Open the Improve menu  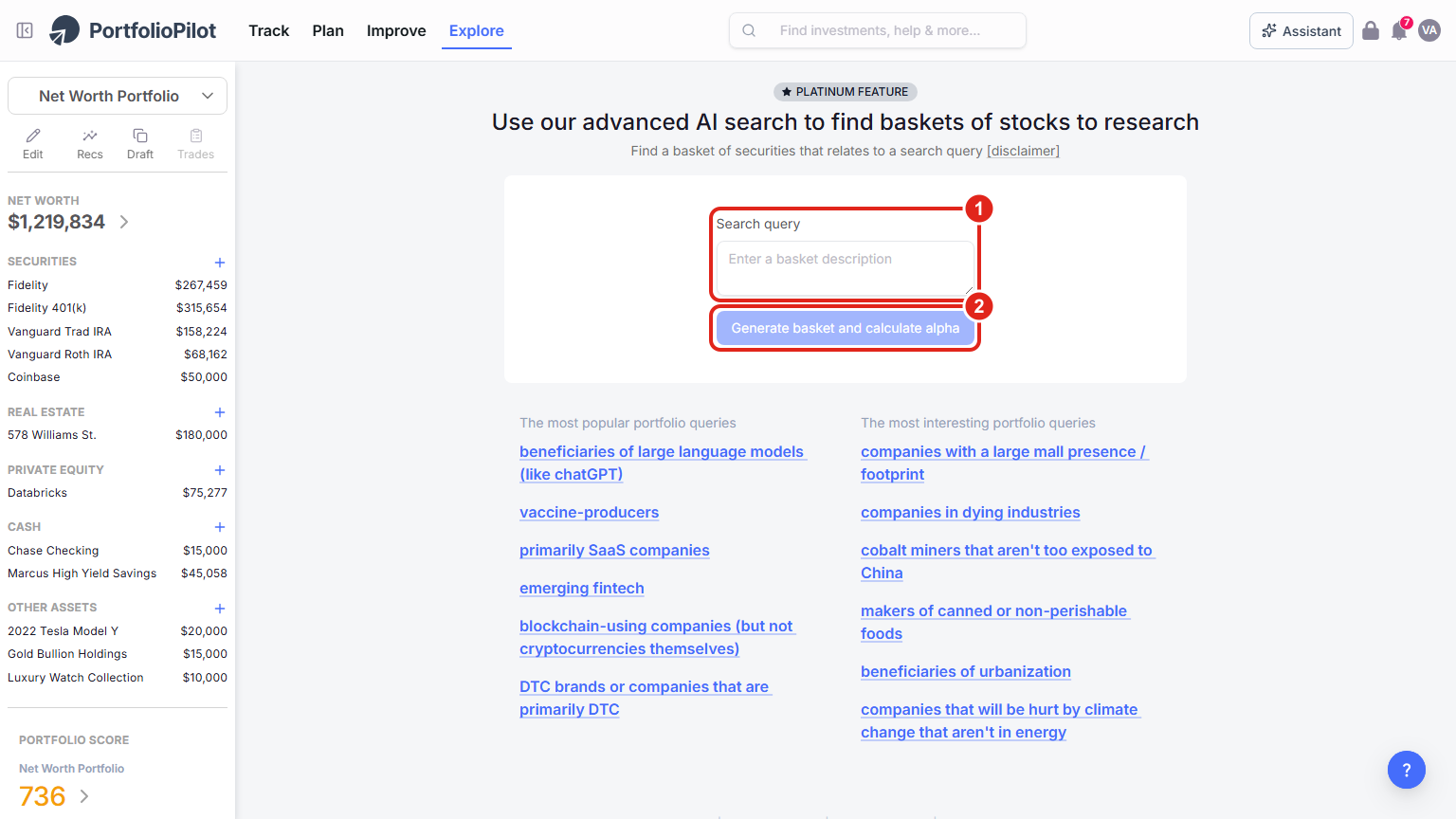coord(396,30)
